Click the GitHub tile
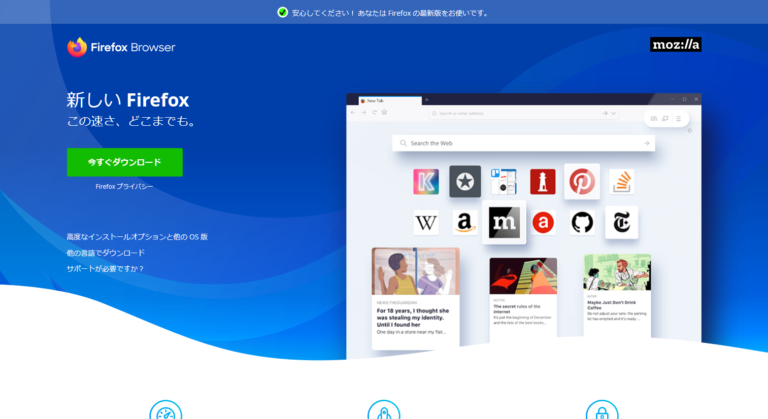This screenshot has width=768, height=419. [x=582, y=222]
